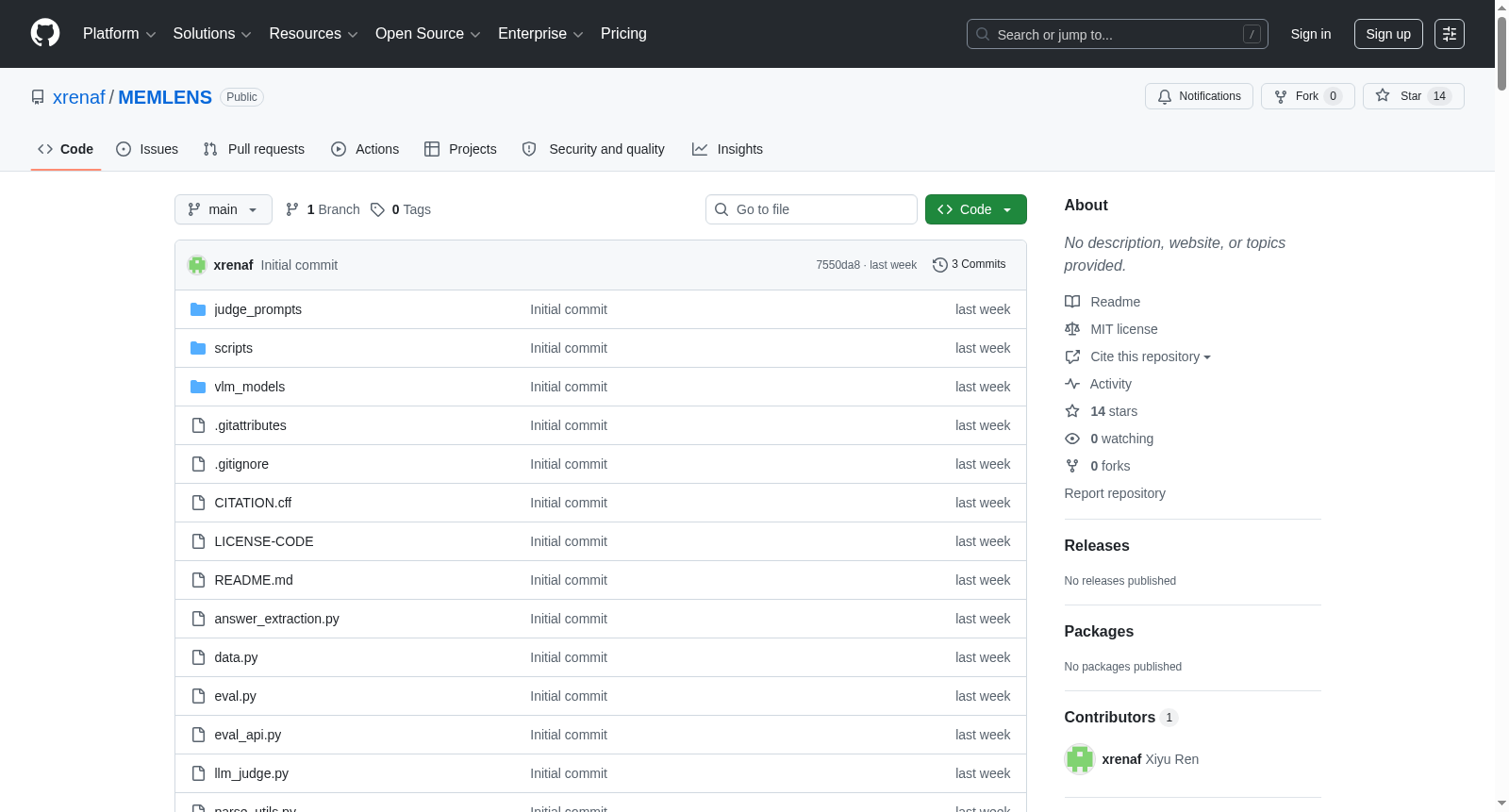Click the answer_extraction.py file icon
This screenshot has height=812, width=1509.
(198, 619)
